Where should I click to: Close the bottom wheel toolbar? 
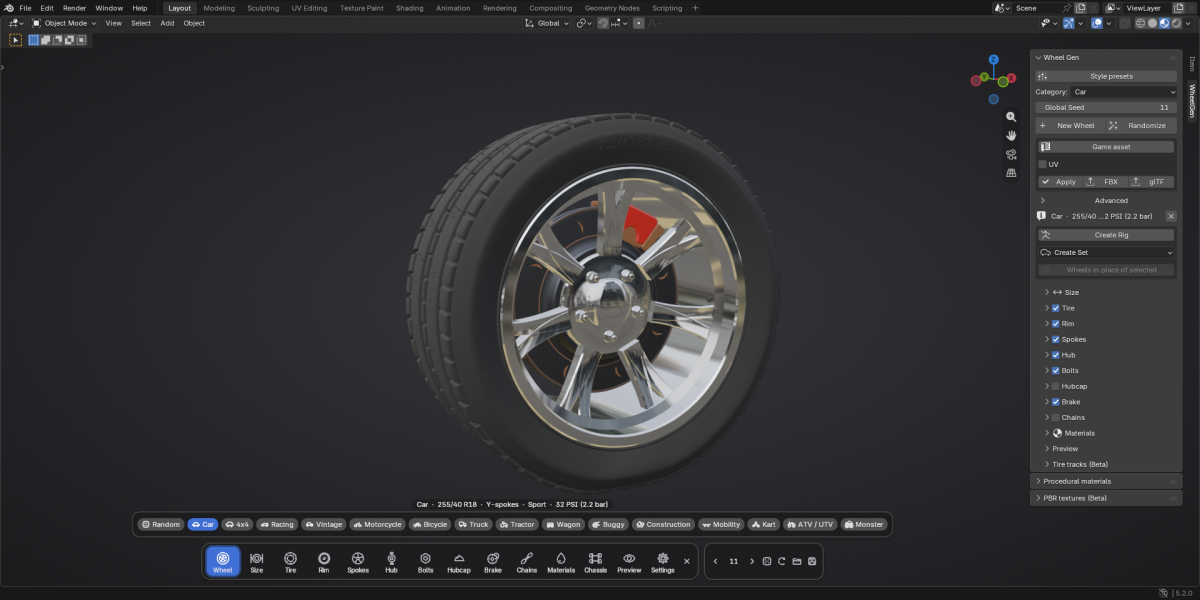(x=687, y=561)
